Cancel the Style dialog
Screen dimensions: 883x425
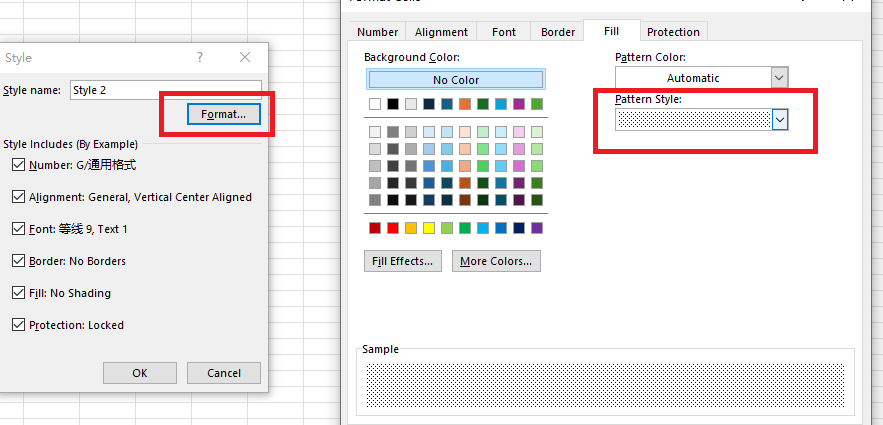(x=224, y=373)
